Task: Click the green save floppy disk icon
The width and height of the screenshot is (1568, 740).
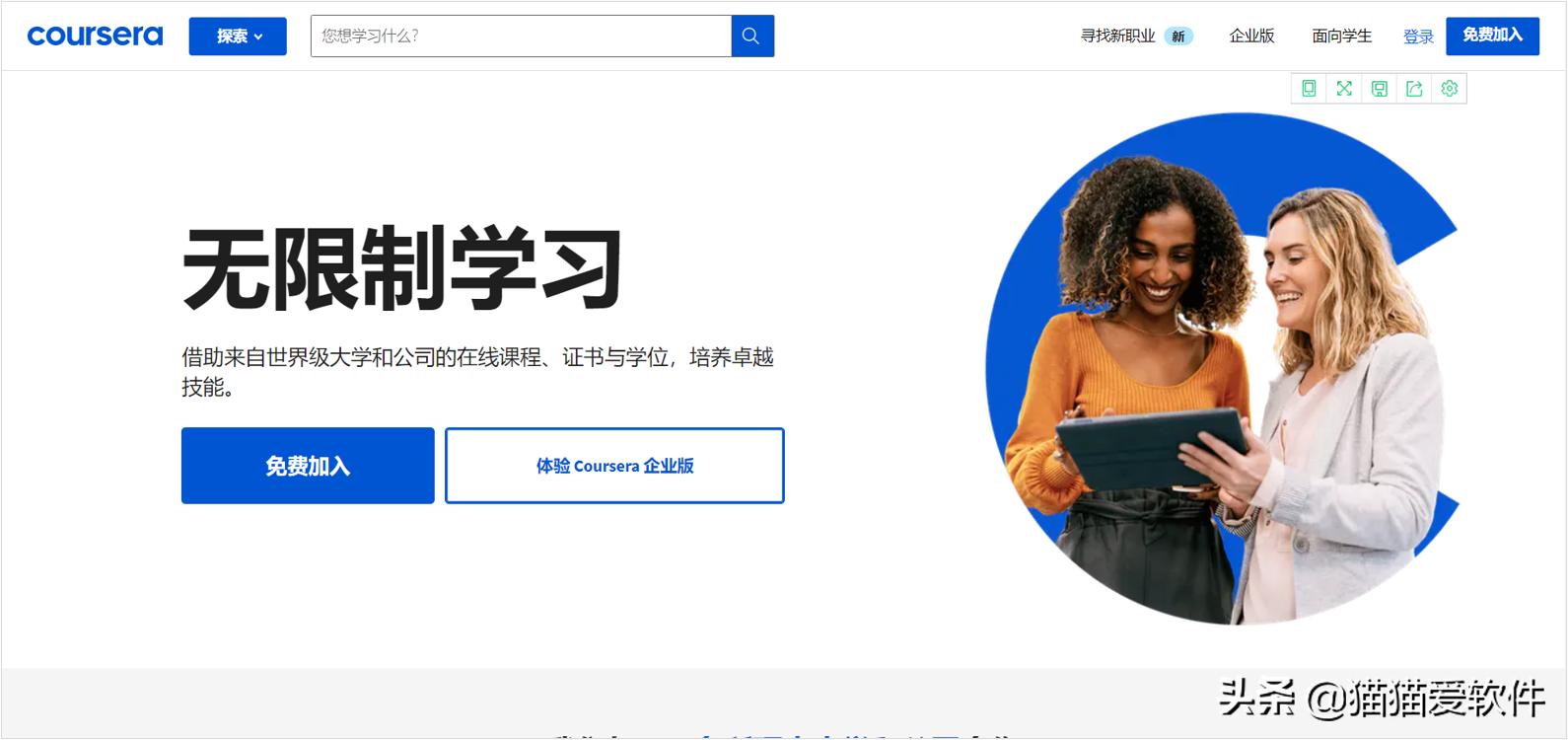Action: 1380,89
